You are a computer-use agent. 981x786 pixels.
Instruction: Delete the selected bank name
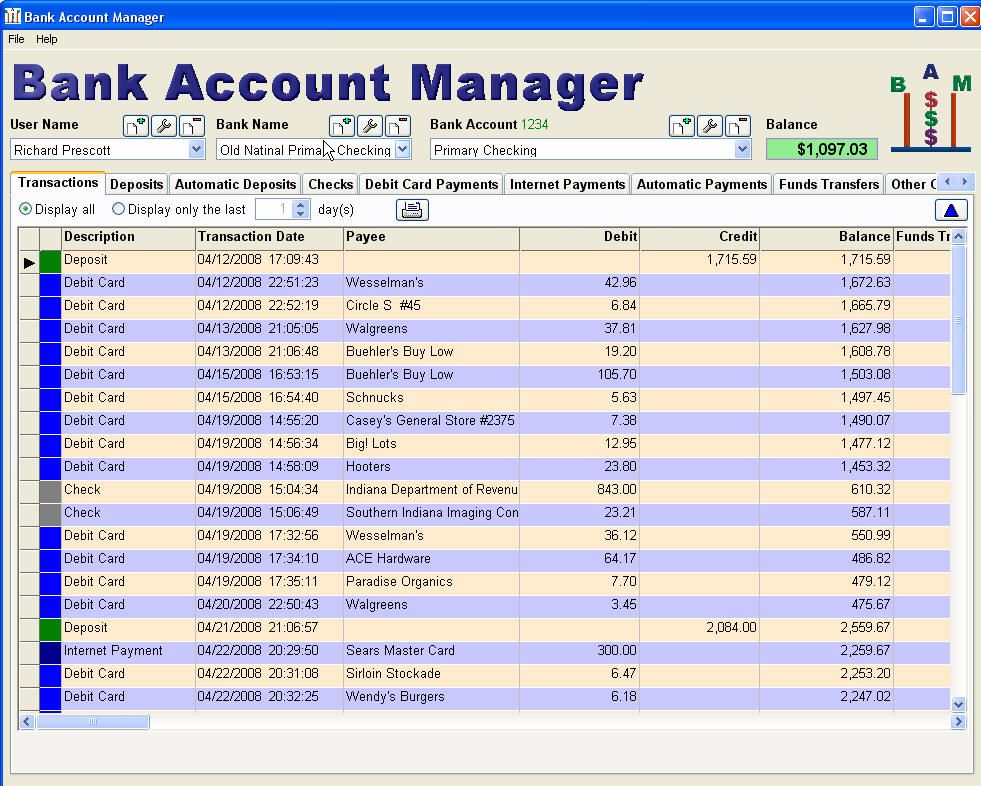tap(398, 126)
